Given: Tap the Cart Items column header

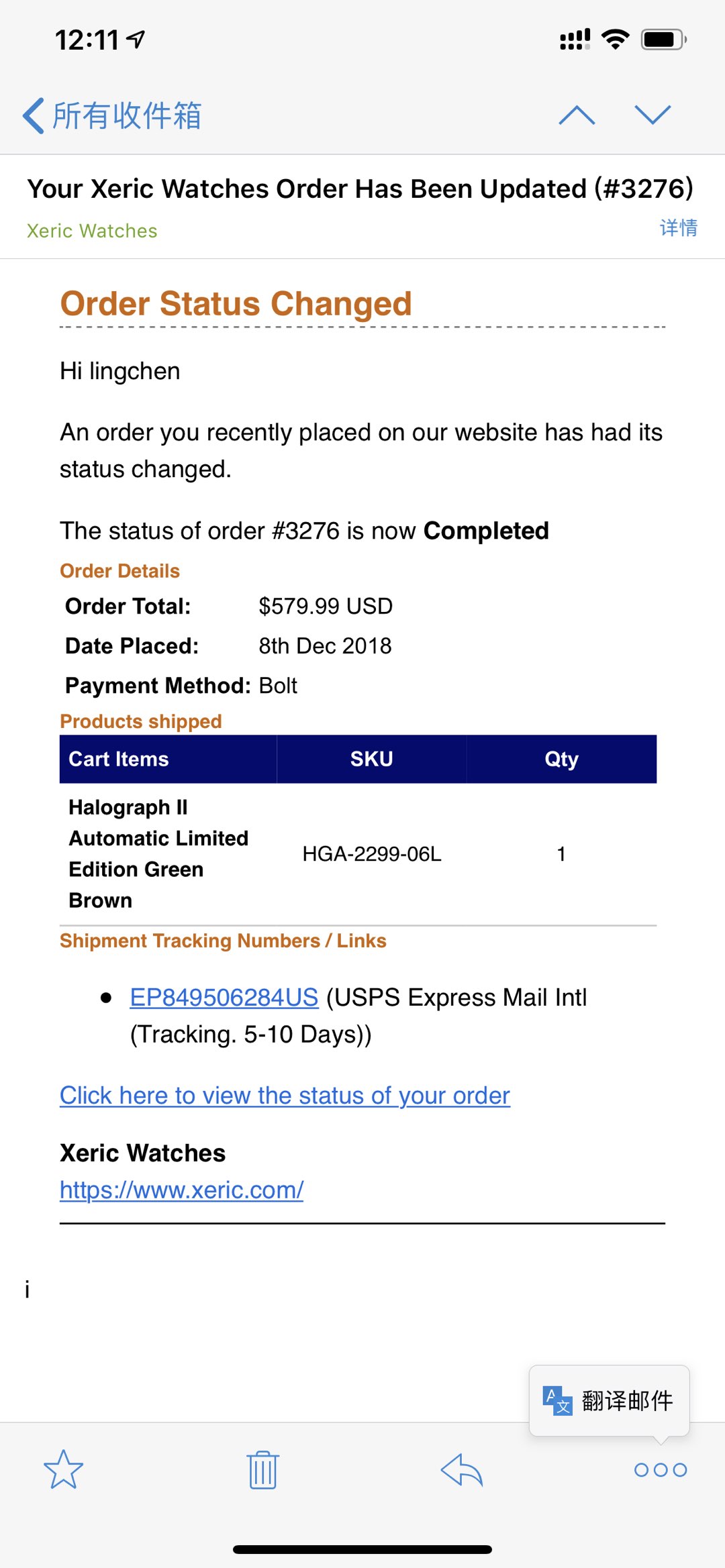Looking at the screenshot, I should 119,759.
